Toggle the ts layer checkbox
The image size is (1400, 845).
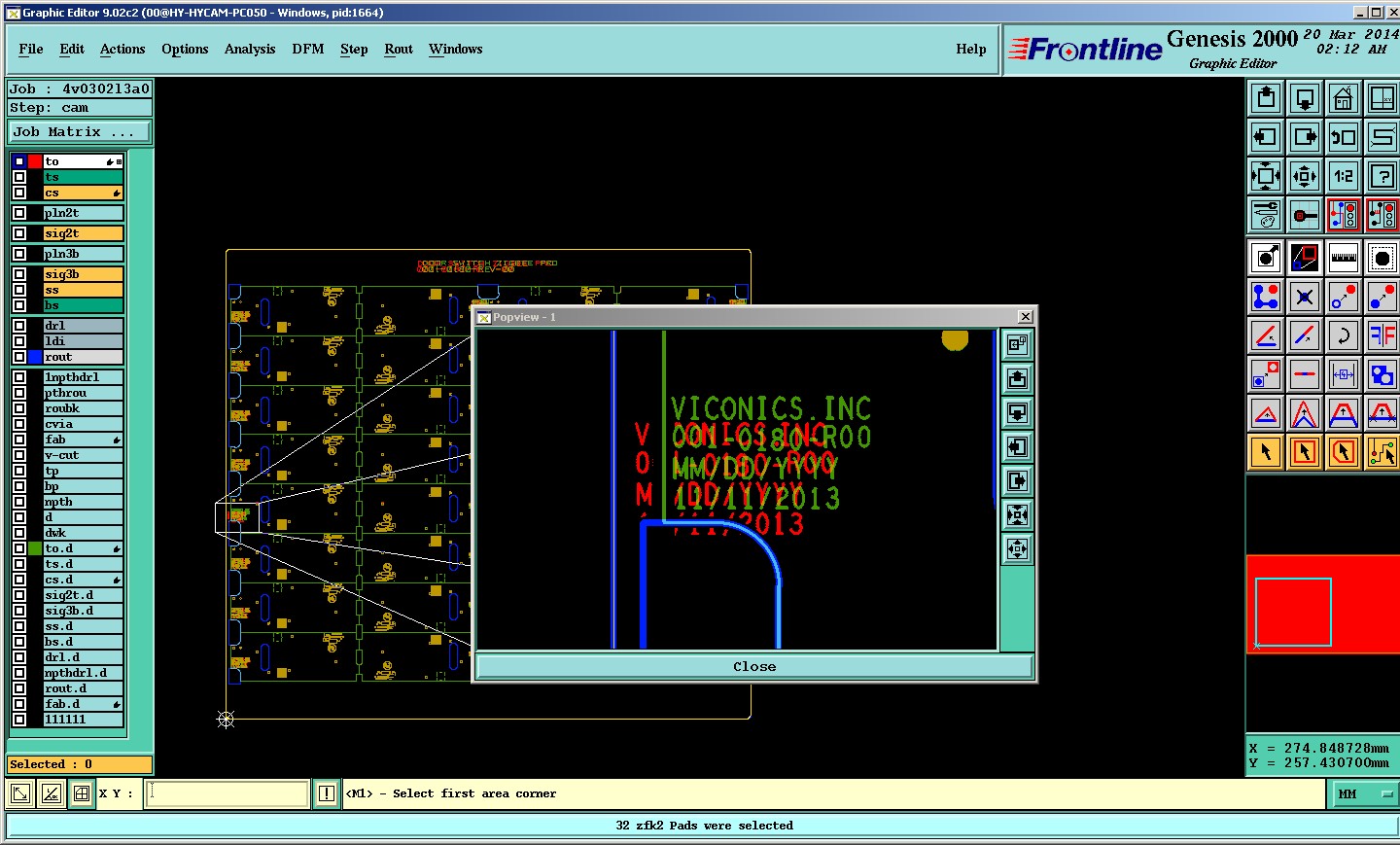tap(19, 177)
